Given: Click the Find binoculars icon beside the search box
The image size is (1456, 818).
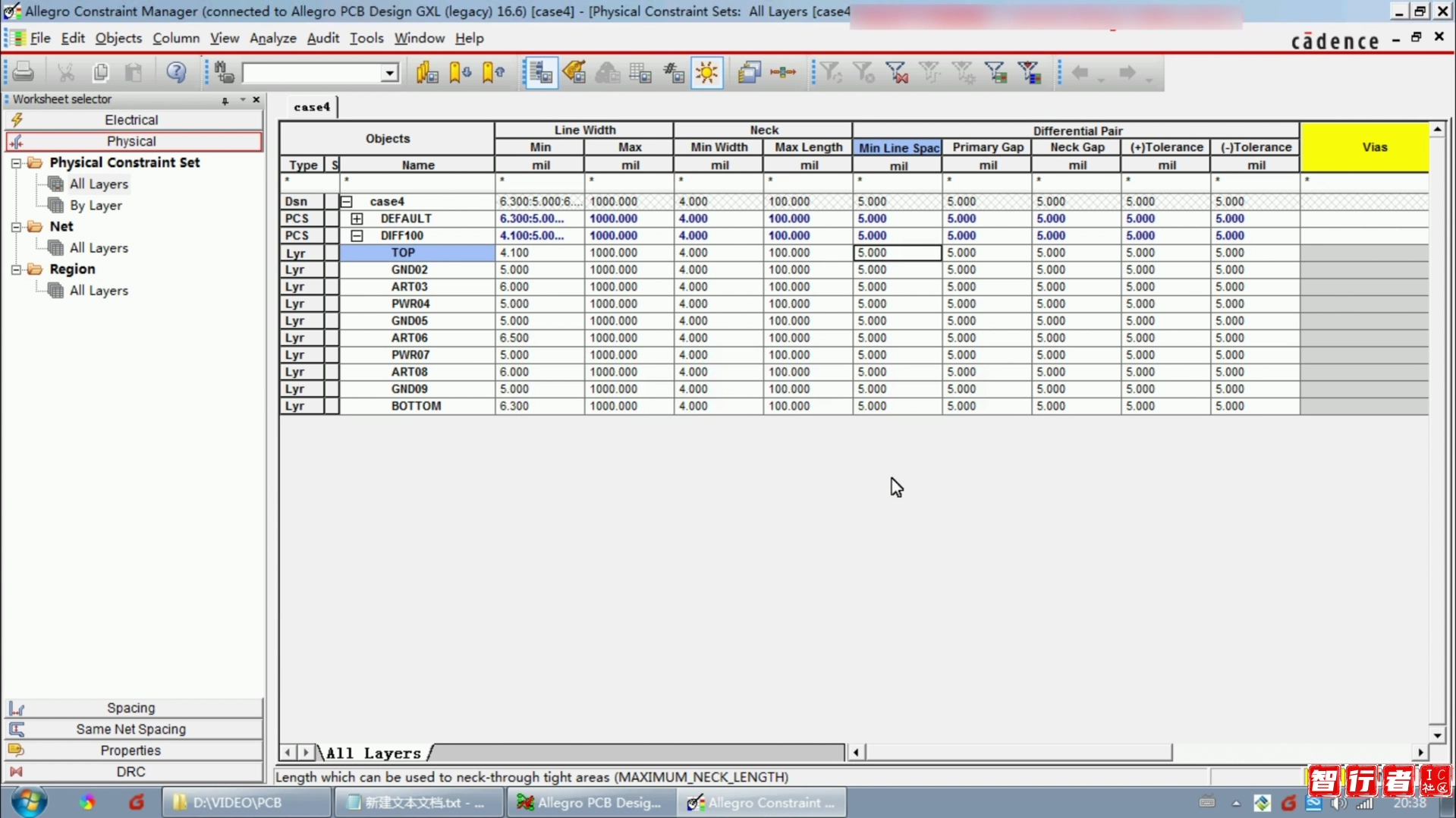Looking at the screenshot, I should point(224,72).
